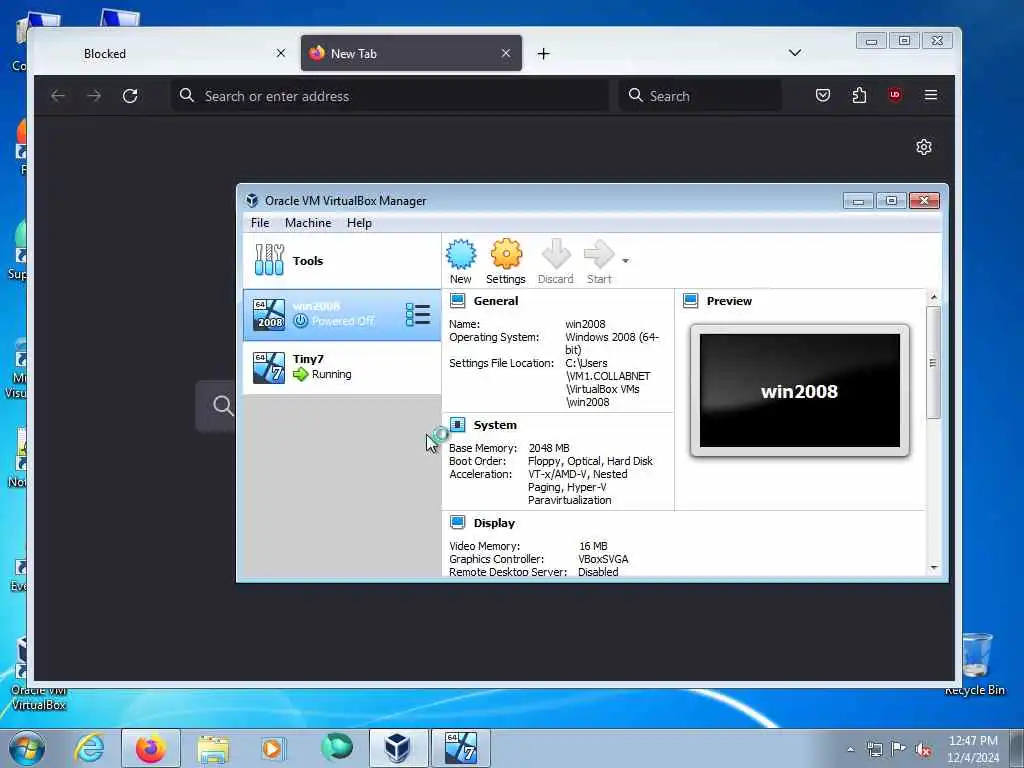Open the Pocket icon in Firefox toolbar
This screenshot has width=1024, height=768.
[823, 95]
